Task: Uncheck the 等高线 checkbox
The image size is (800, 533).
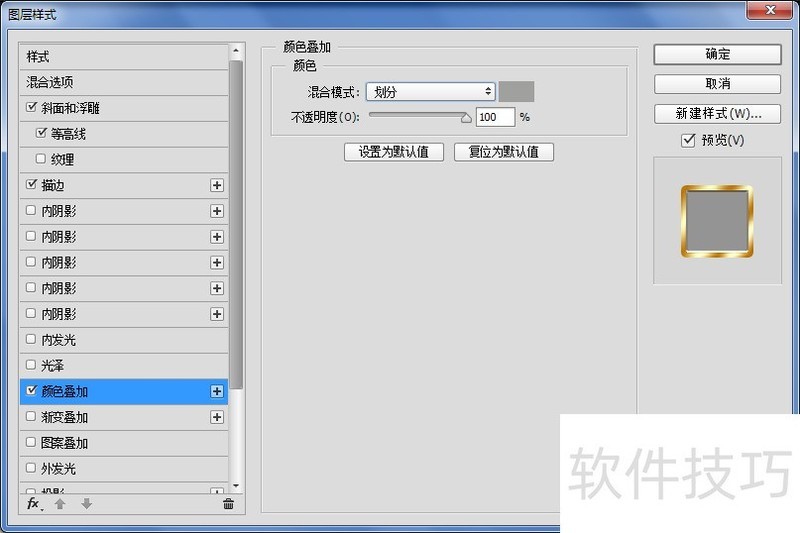Action: tap(41, 133)
